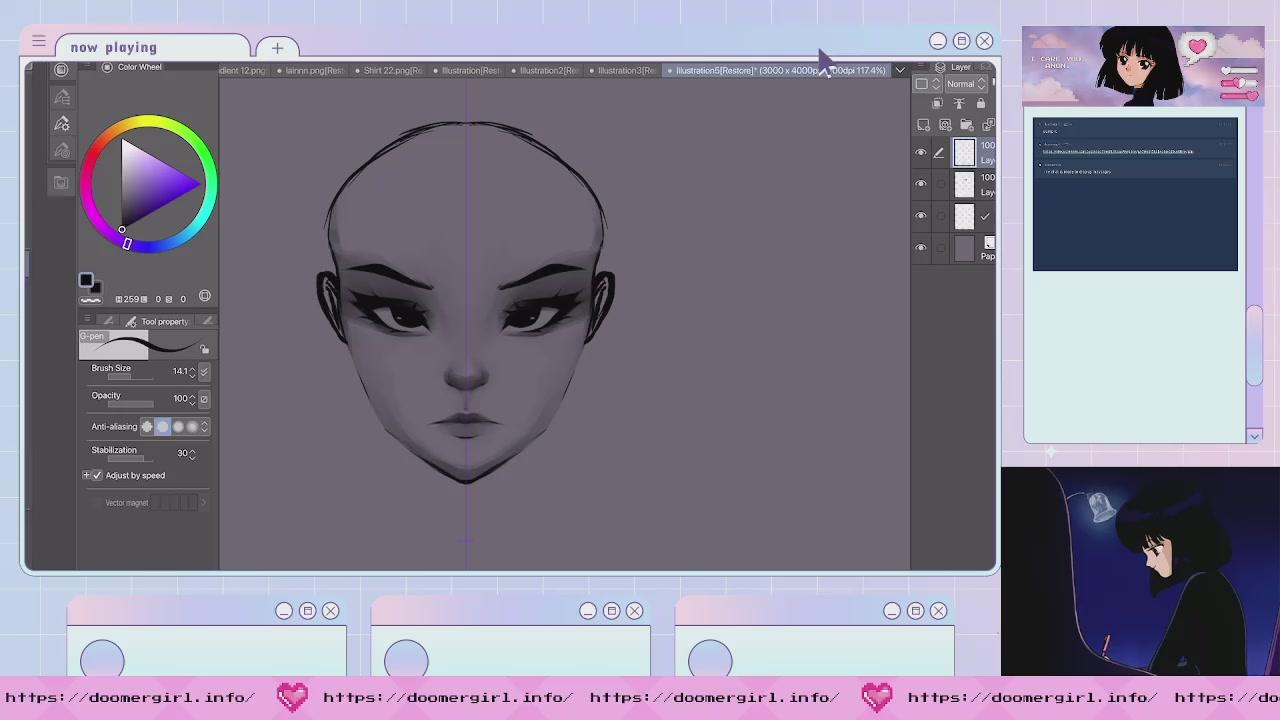Select the transparent color wave swatch

(91, 299)
